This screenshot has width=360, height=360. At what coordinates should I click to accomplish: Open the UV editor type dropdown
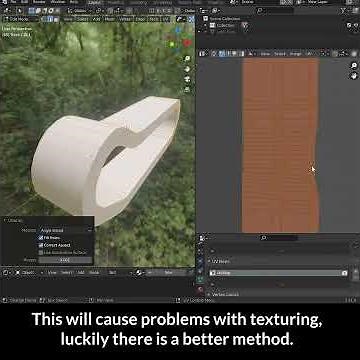coord(204,53)
